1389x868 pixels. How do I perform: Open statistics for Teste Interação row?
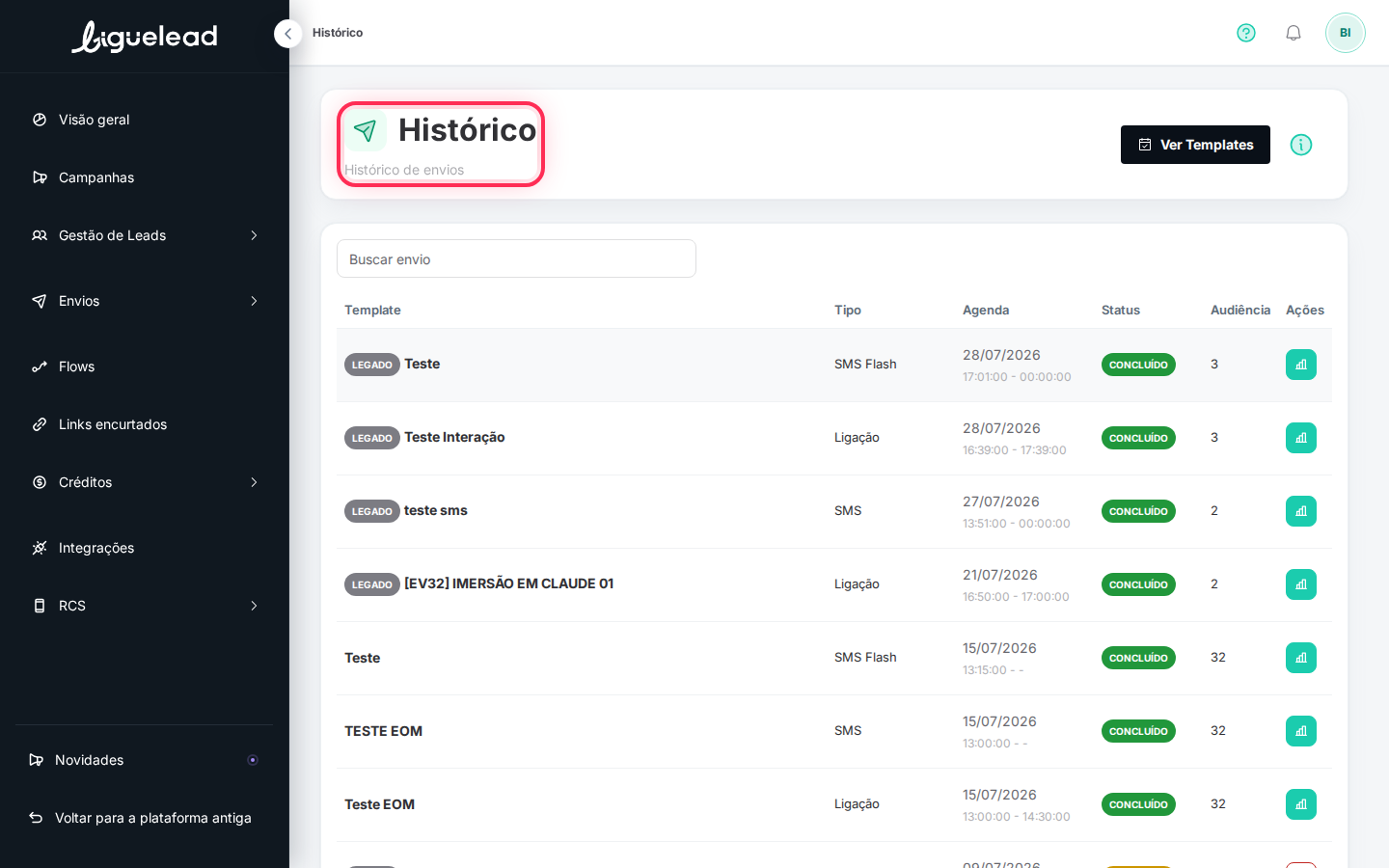point(1301,438)
